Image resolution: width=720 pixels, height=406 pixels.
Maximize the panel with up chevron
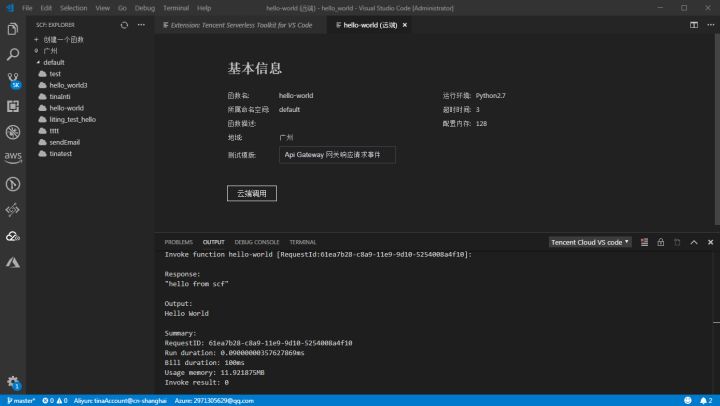[694, 242]
